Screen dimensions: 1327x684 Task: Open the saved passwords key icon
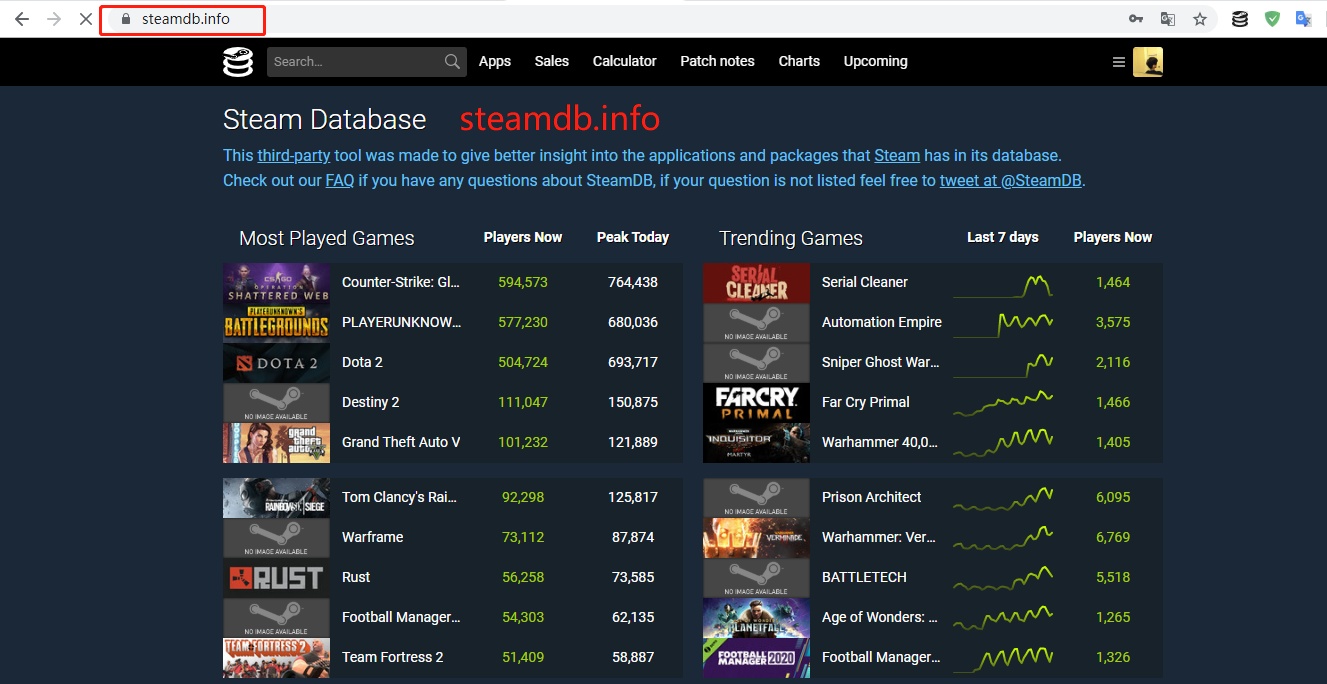point(1136,19)
